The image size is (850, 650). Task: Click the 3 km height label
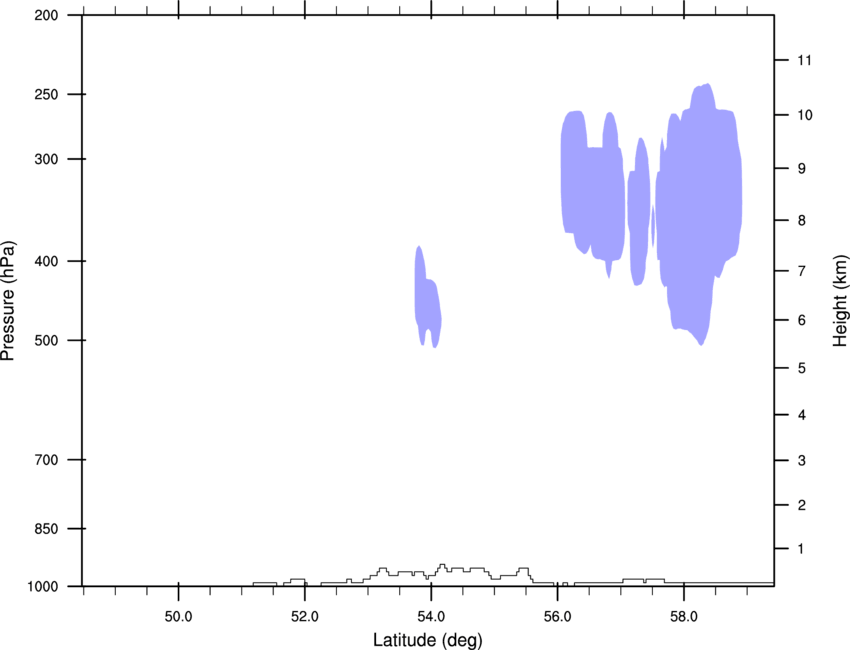(x=802, y=461)
